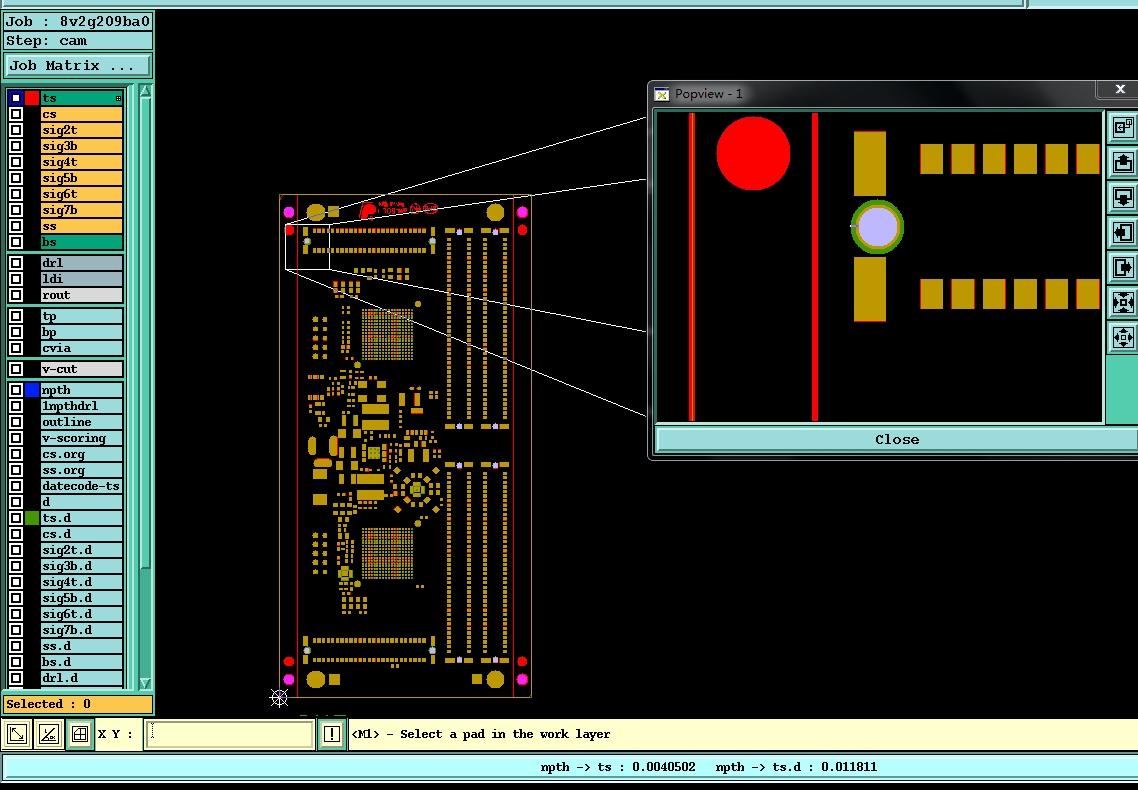Select the ss.org layer name
1138x790 pixels.
coord(81,470)
